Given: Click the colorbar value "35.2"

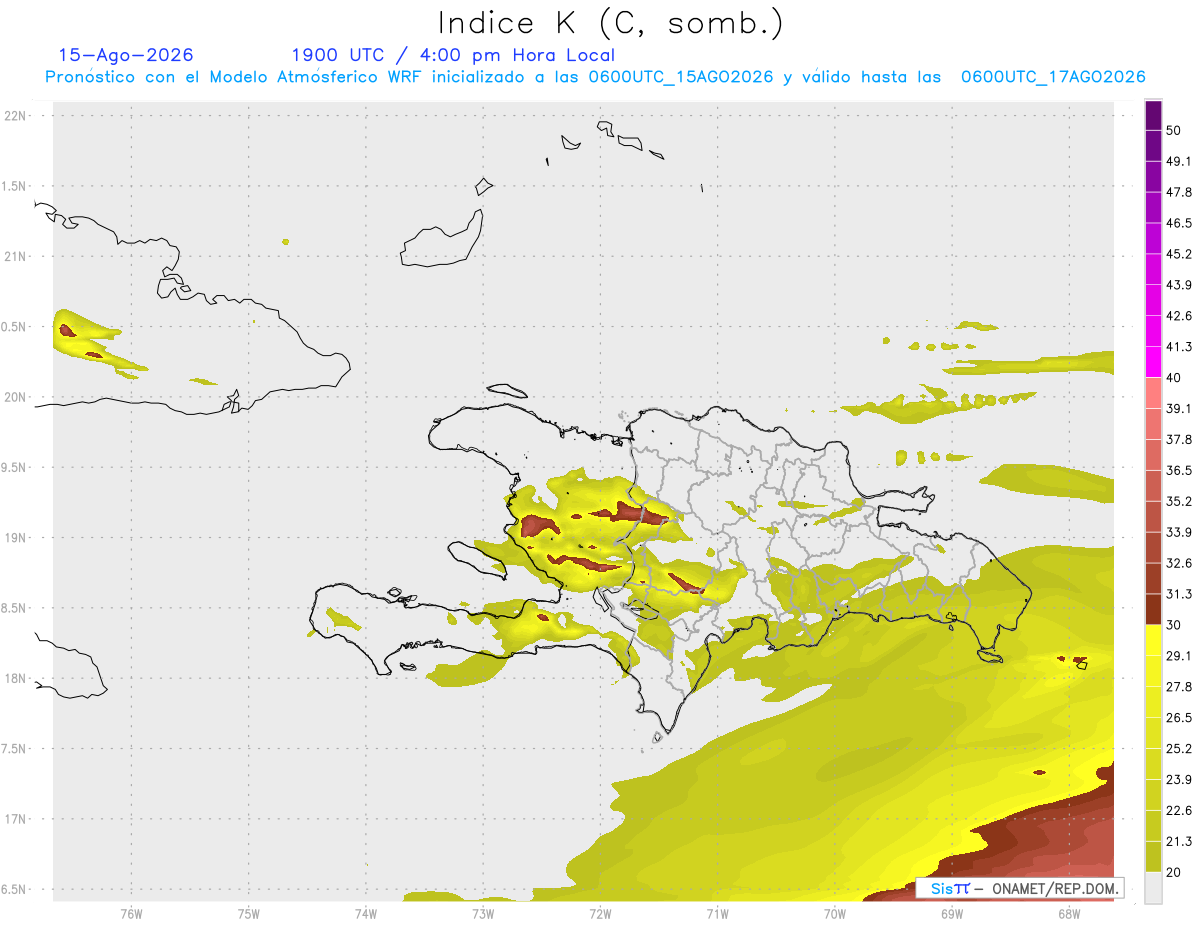Looking at the screenshot, I should (x=1179, y=501).
